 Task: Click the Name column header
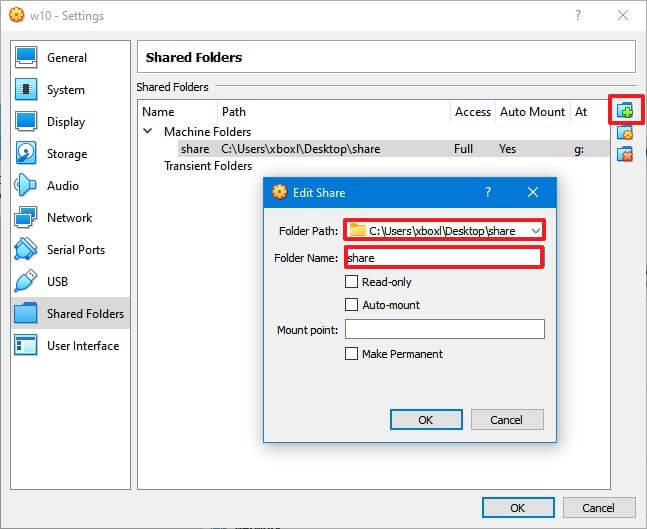tap(158, 112)
